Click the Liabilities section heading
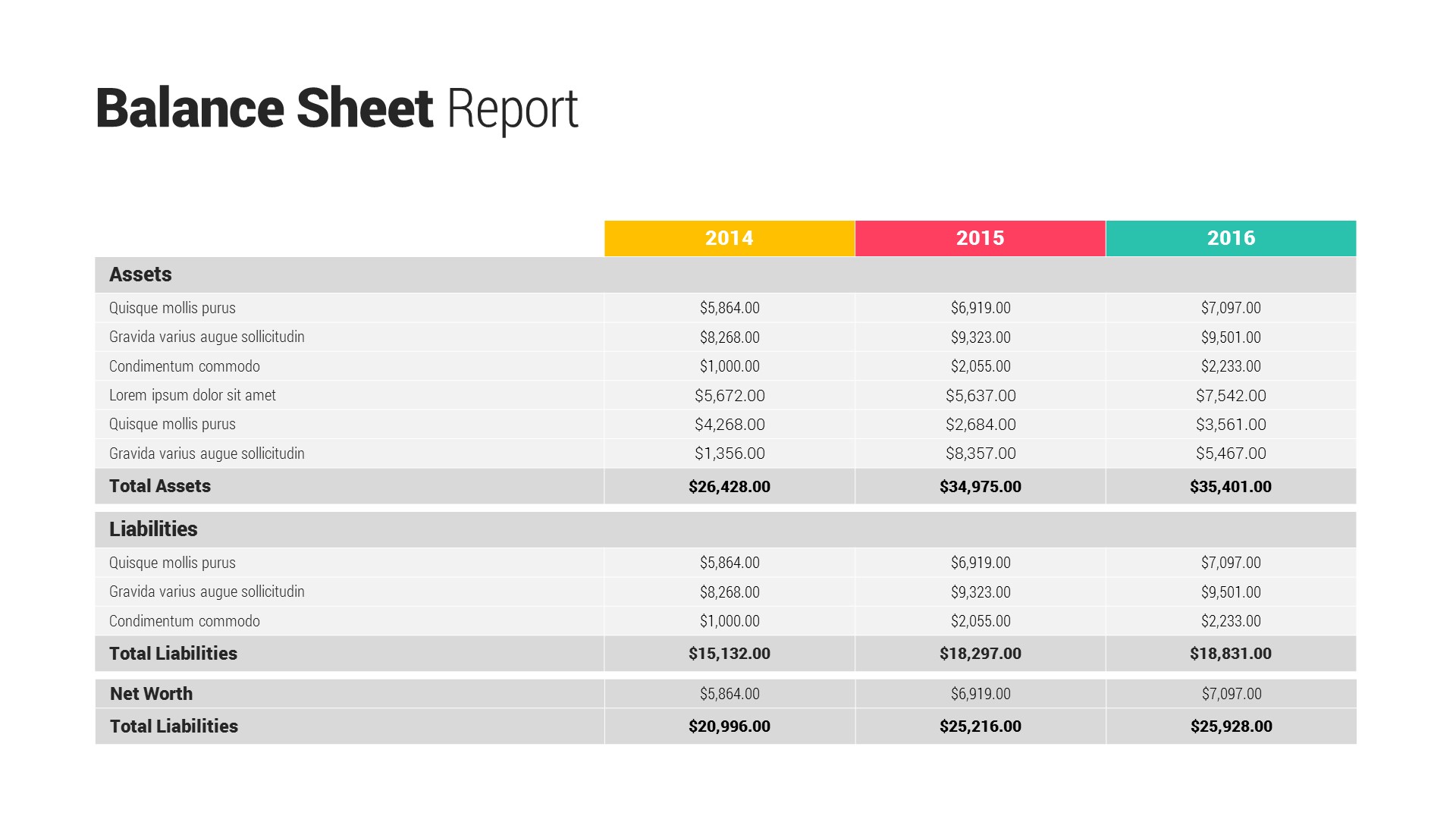Screen dimensions: 1456x819 pyautogui.click(x=153, y=529)
